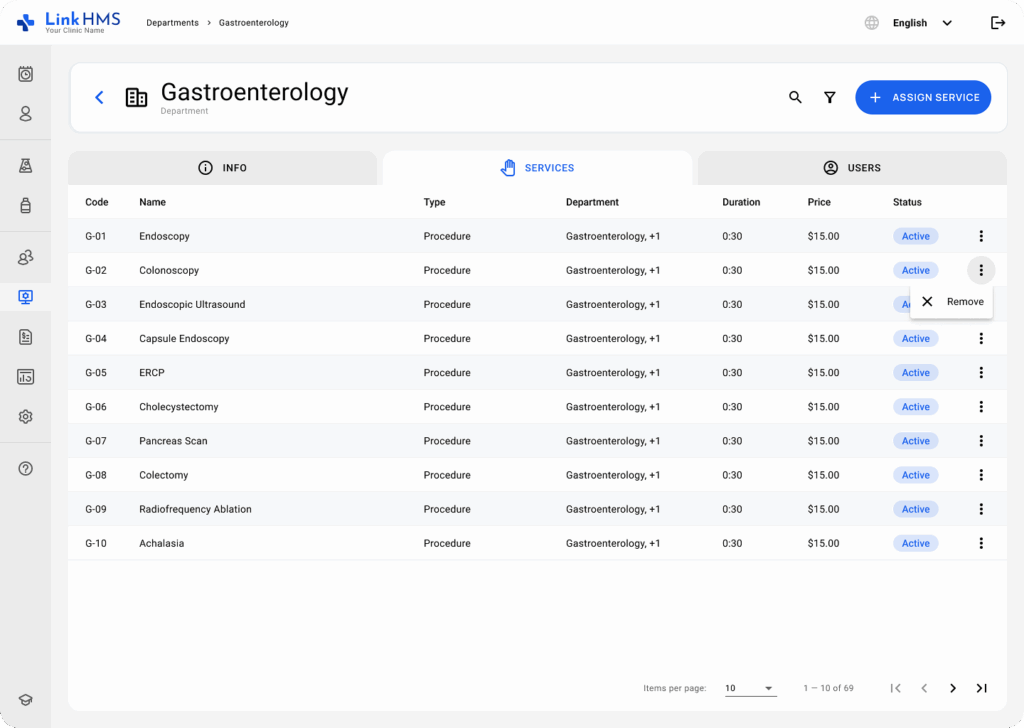Open the appointments calendar icon in sidebar
Viewport: 1024px width, 728px height.
(25, 74)
